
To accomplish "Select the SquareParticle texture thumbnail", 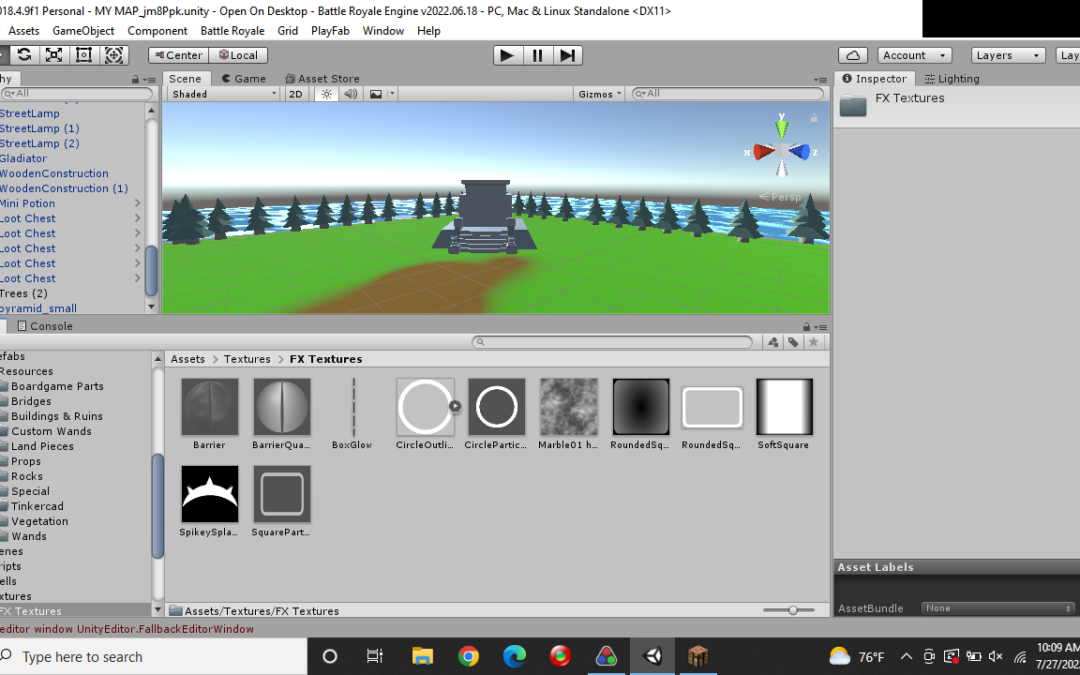I will point(282,494).
